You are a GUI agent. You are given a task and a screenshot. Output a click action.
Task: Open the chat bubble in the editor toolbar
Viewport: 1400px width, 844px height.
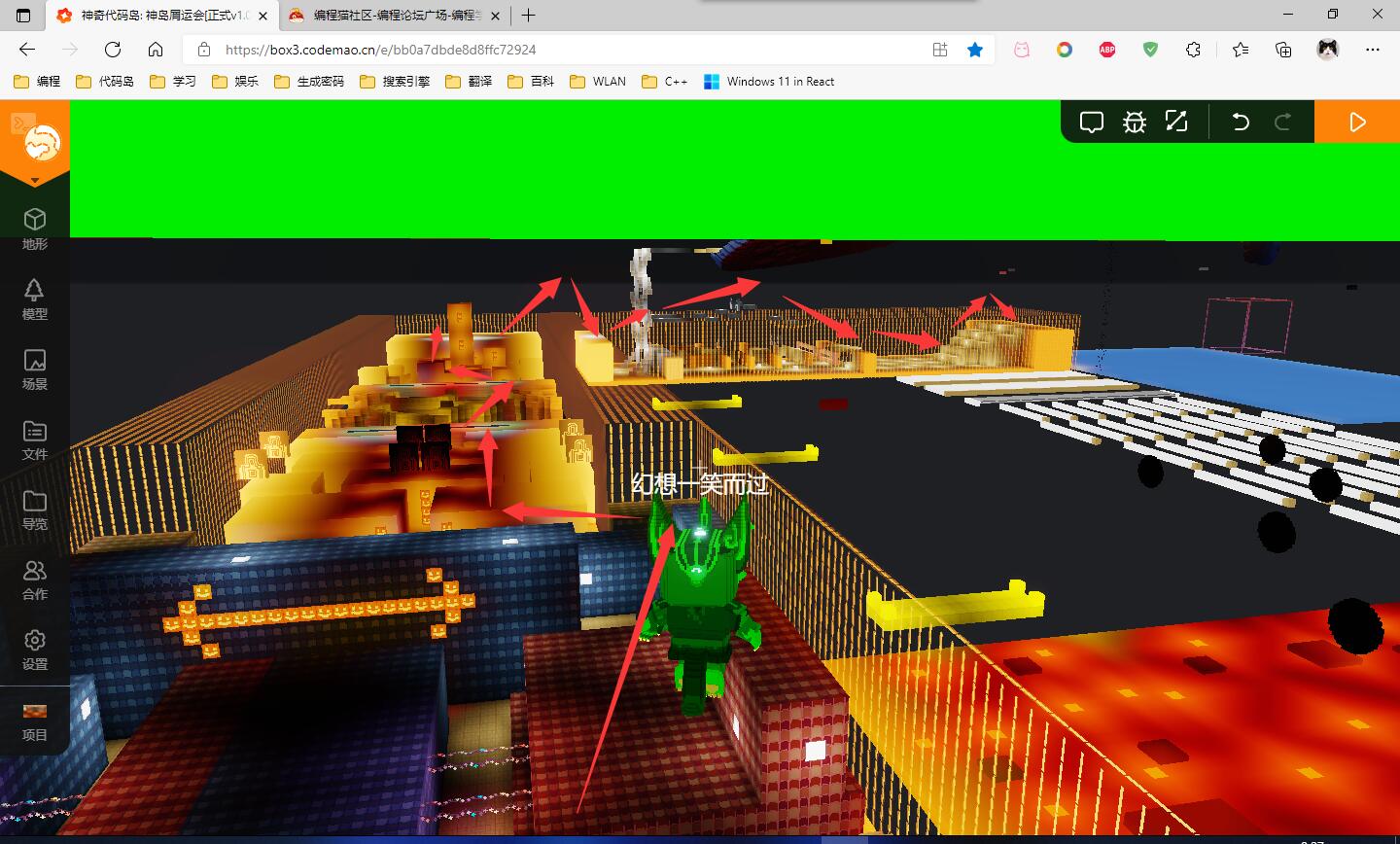click(x=1092, y=122)
